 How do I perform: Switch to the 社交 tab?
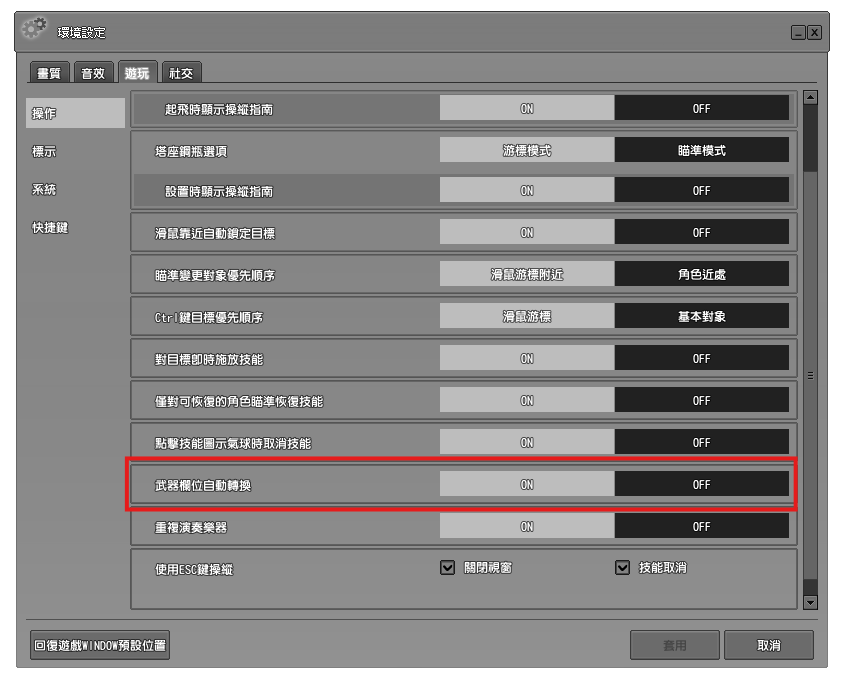181,73
